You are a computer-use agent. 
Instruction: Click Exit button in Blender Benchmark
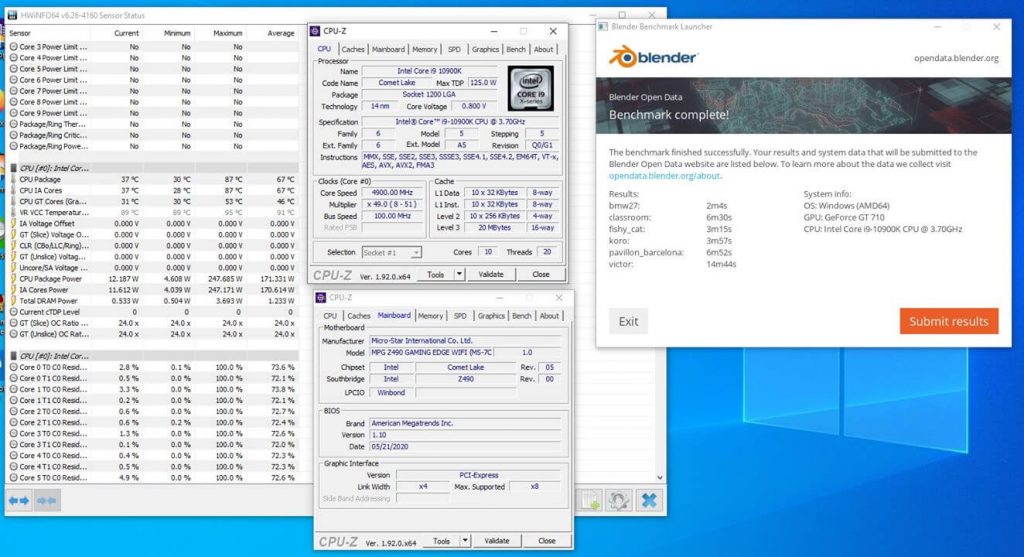[x=628, y=321]
